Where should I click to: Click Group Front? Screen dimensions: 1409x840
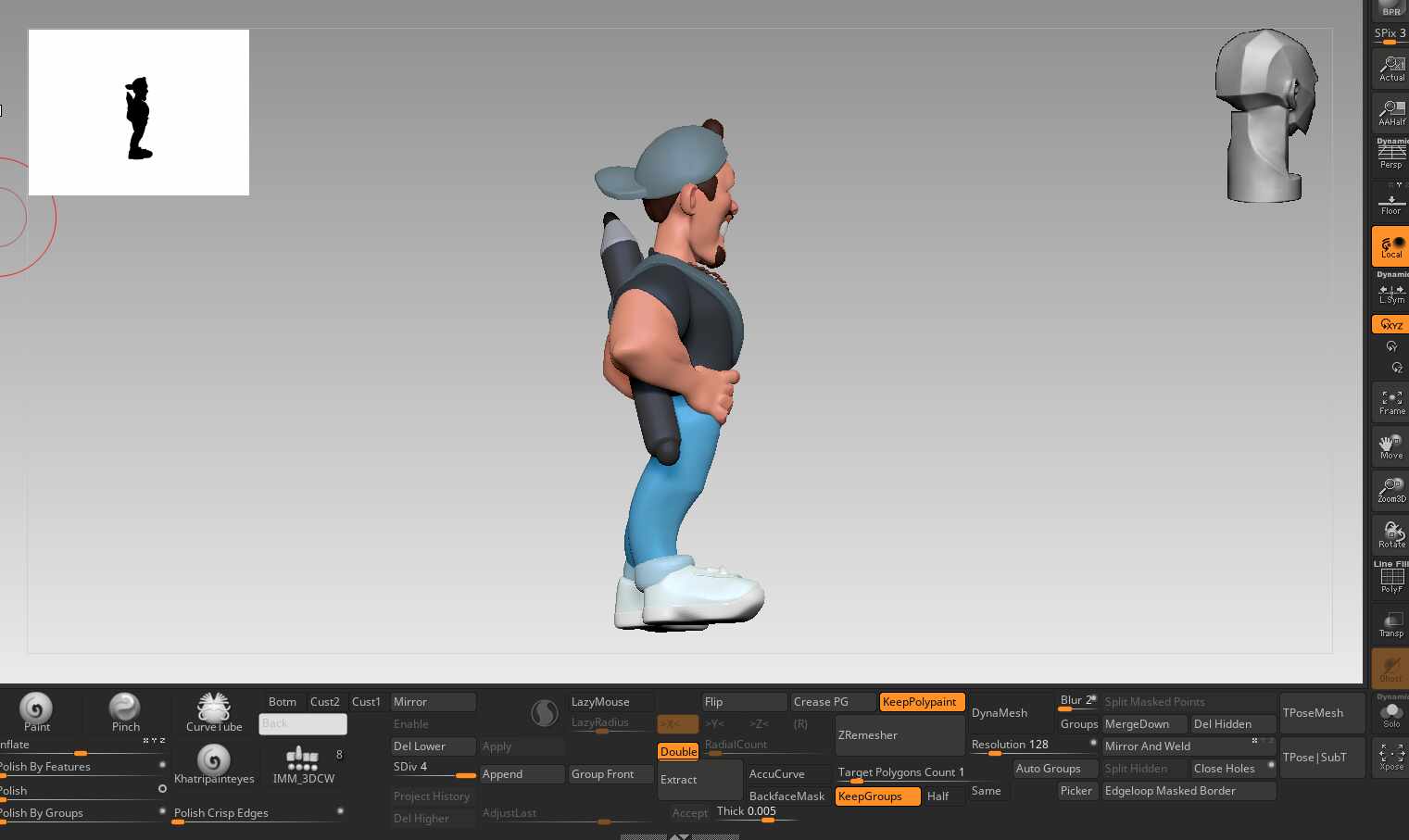point(611,774)
